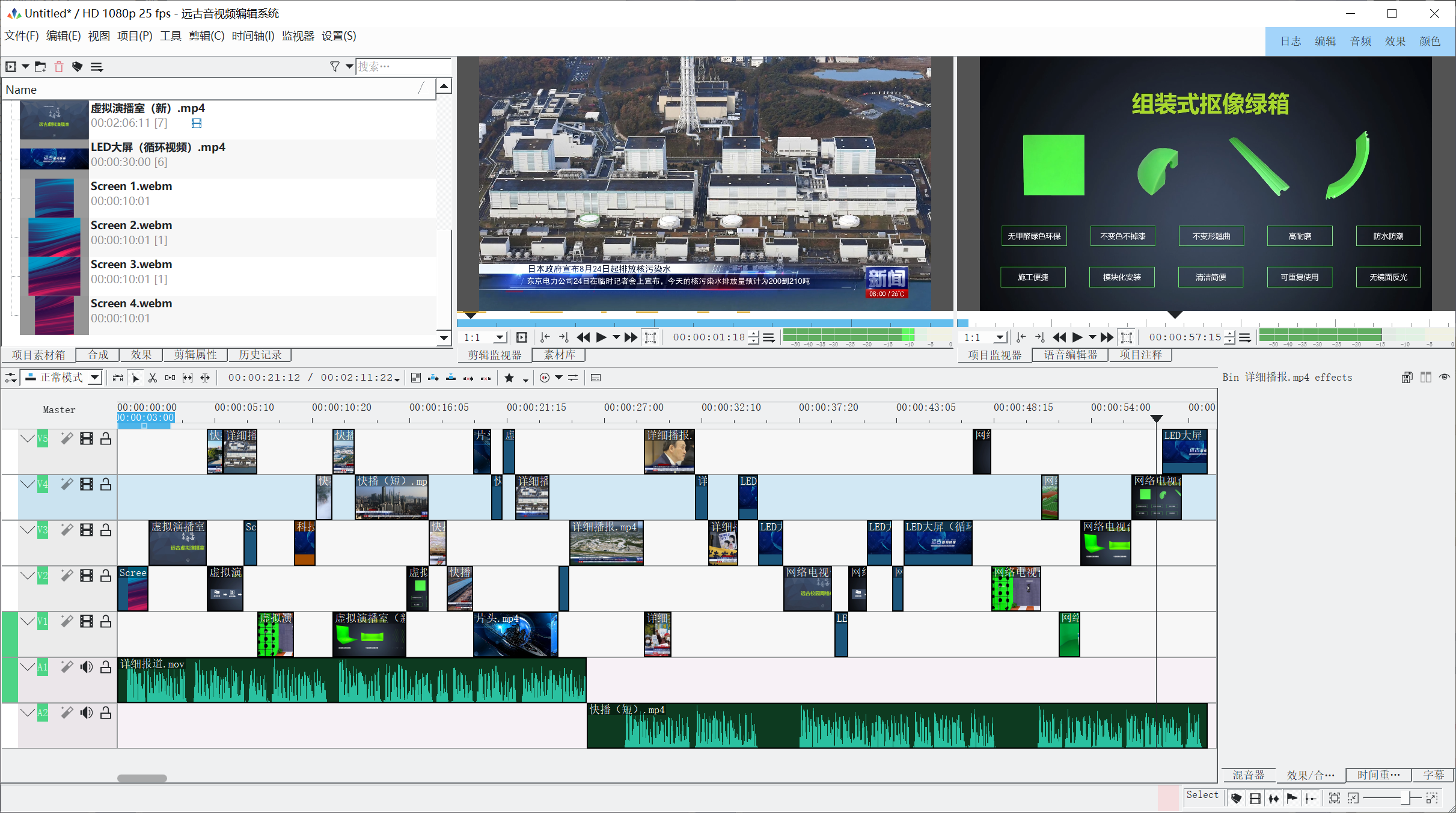
Task: Open the 历史记录 tab
Action: coord(260,355)
